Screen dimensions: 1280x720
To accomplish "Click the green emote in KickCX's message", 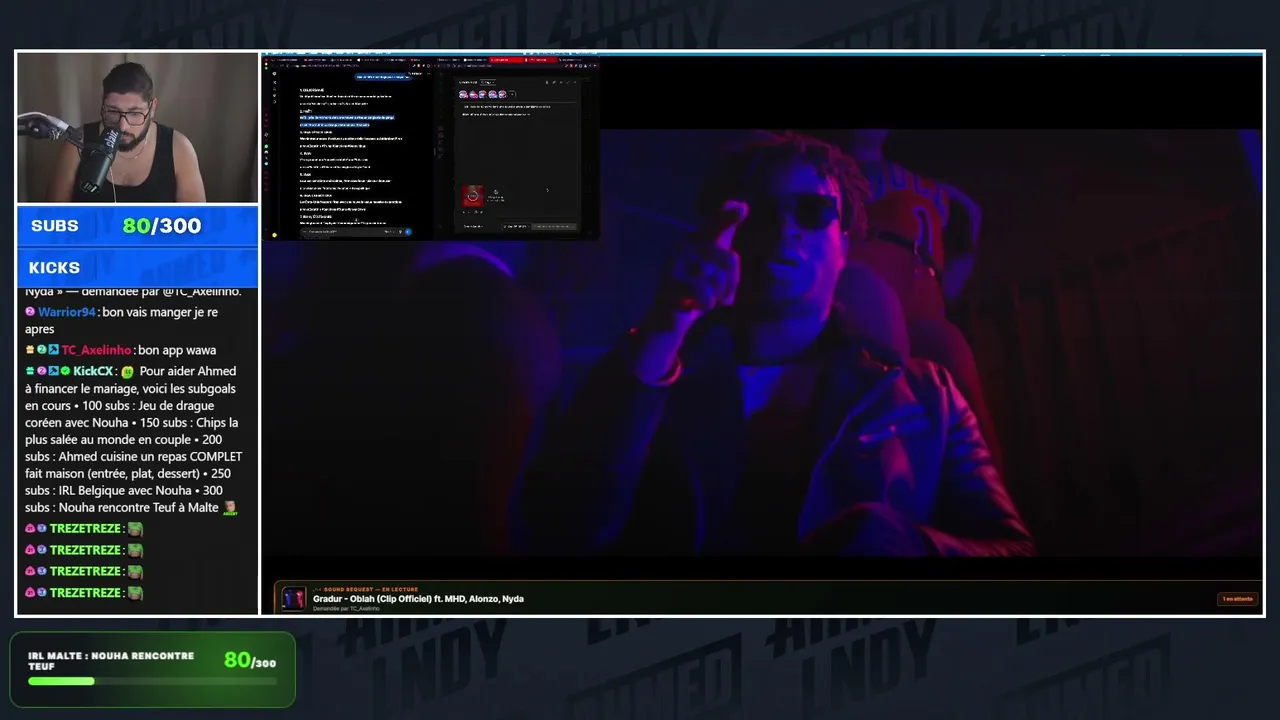I will point(128,371).
